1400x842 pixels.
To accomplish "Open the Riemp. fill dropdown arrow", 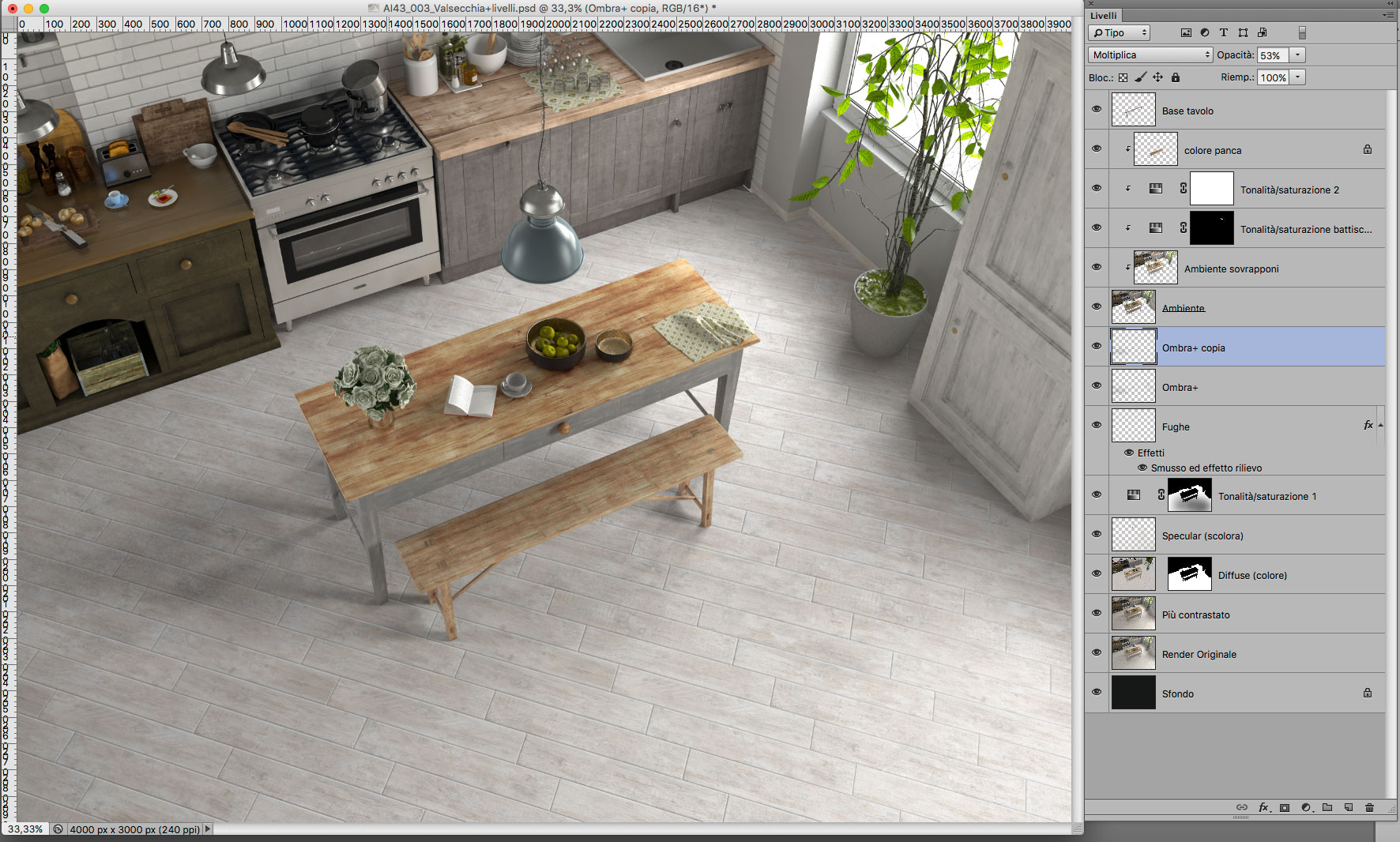I will coord(1298,77).
